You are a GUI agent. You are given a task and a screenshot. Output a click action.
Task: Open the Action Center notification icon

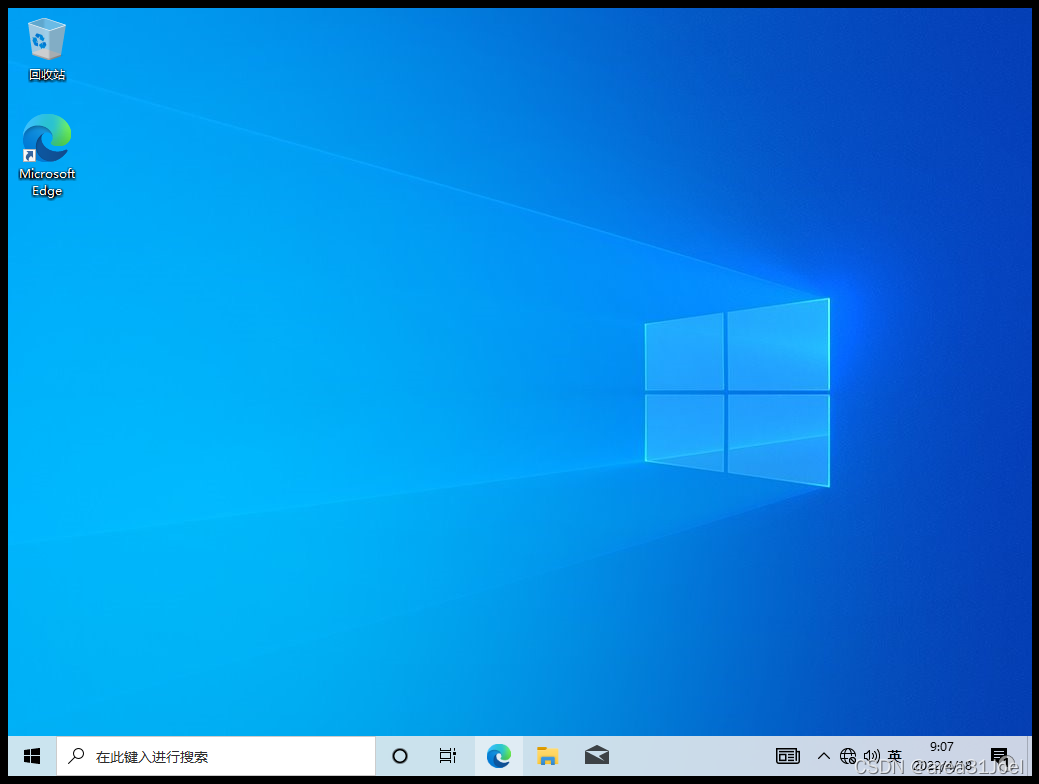pyautogui.click(x=999, y=756)
